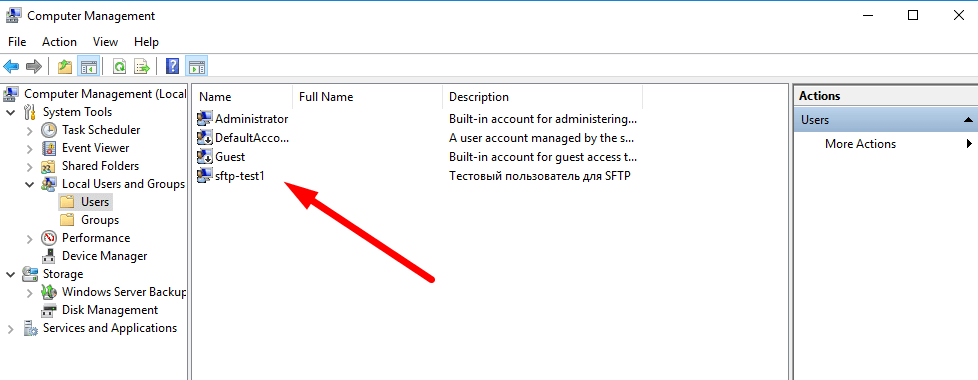This screenshot has width=978, height=380.
Task: Click the DefaultAccount user icon
Action: pyautogui.click(x=205, y=138)
